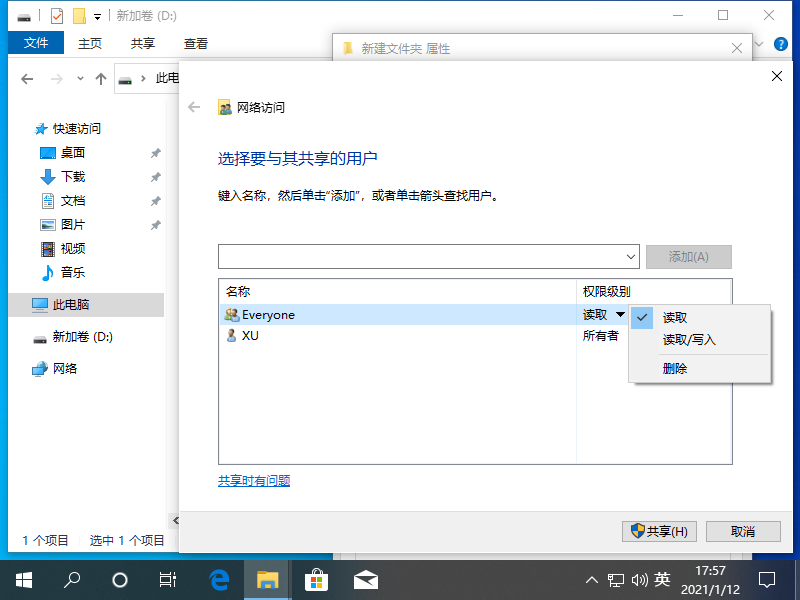Set permission to 读取/写入
Image resolution: width=800 pixels, height=600 pixels.
pos(689,340)
